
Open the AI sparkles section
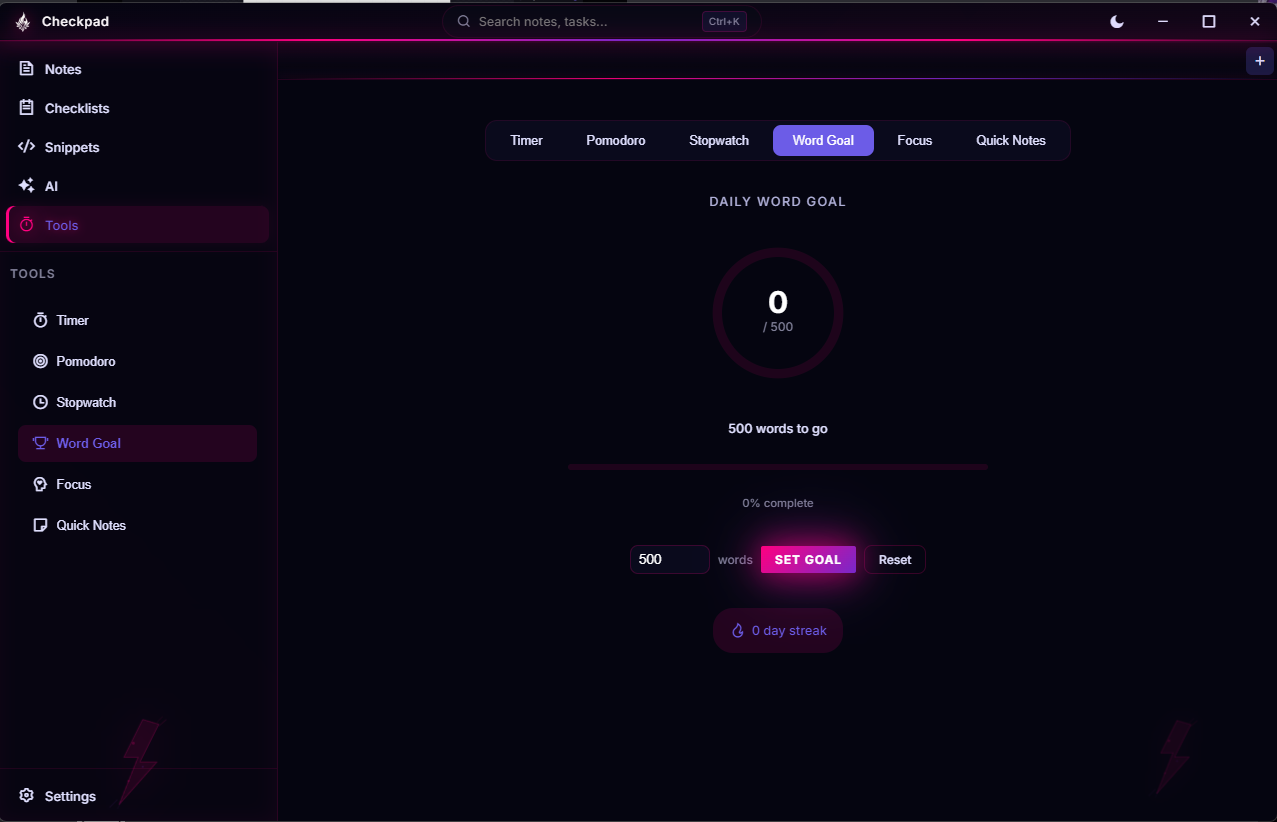(27, 186)
